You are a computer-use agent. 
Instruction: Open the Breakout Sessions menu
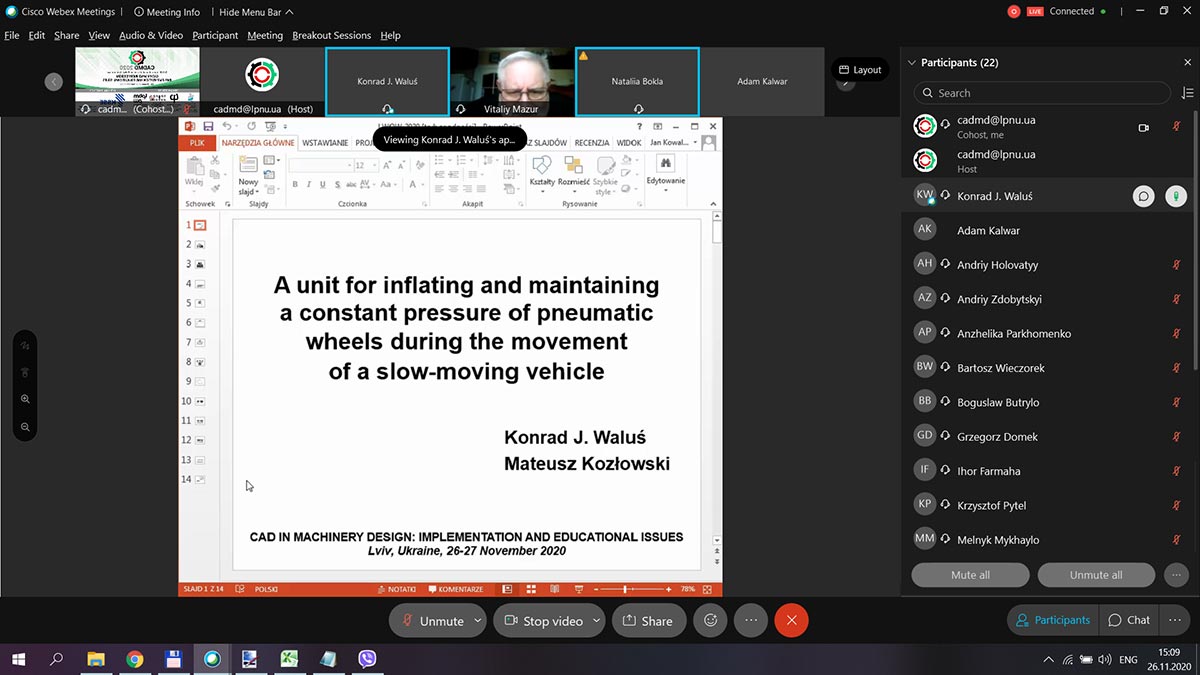[x=331, y=35]
